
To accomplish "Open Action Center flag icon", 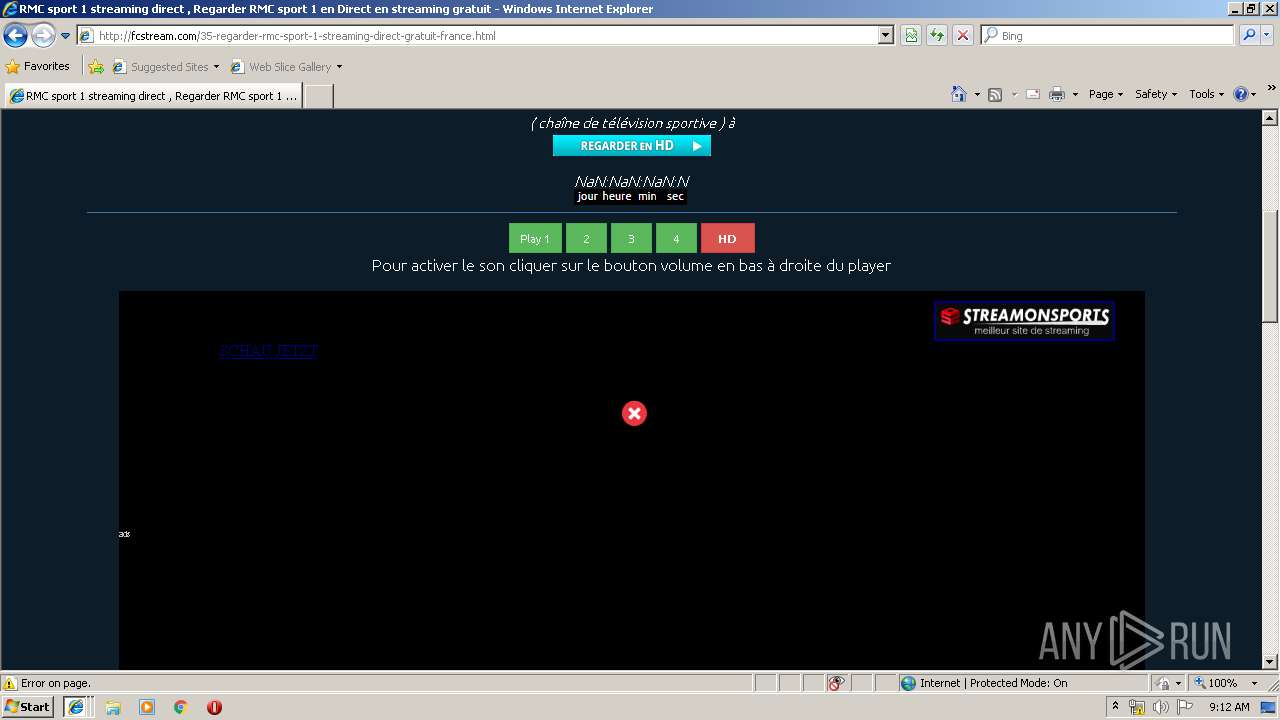I will [x=1185, y=707].
